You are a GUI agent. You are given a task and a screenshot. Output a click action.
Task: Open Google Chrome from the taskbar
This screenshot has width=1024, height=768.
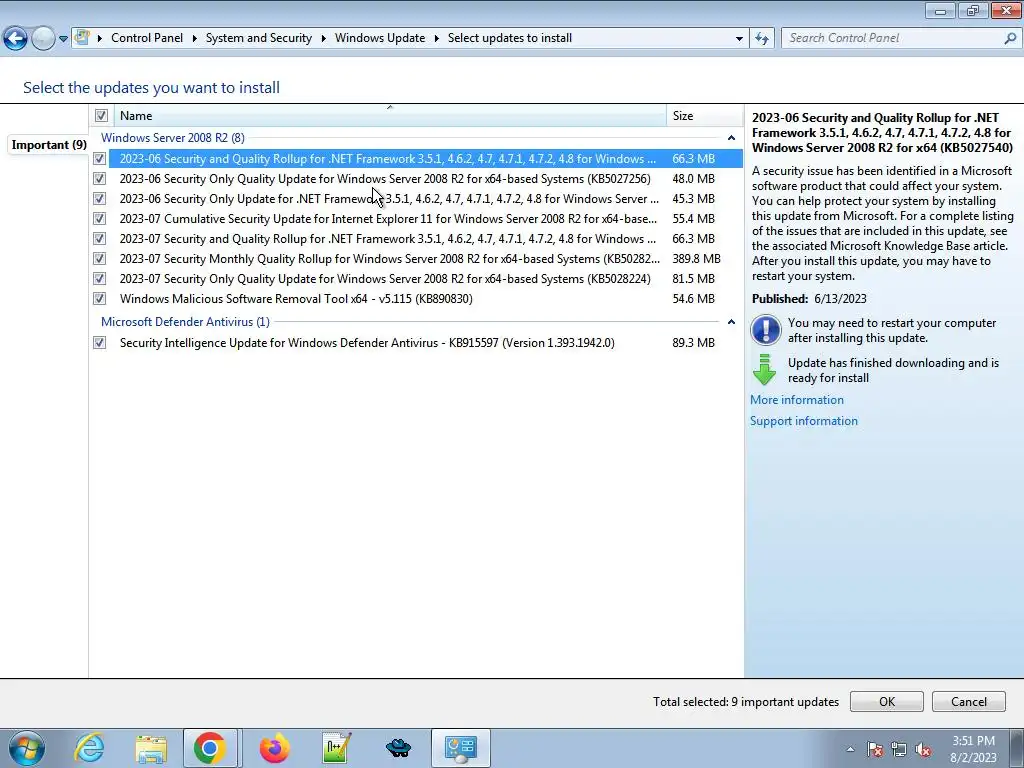[210, 748]
